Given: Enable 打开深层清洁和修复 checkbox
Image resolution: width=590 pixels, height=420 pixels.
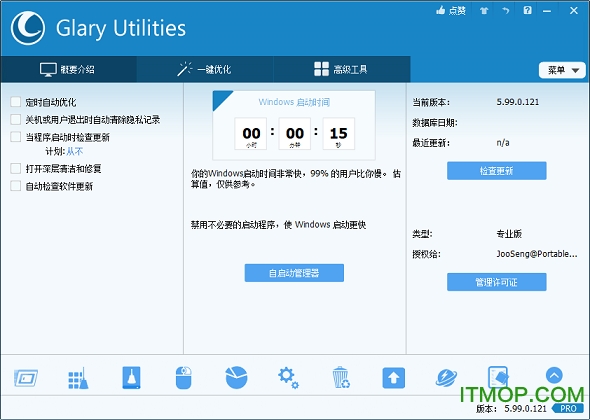Looking at the screenshot, I should coord(16,168).
